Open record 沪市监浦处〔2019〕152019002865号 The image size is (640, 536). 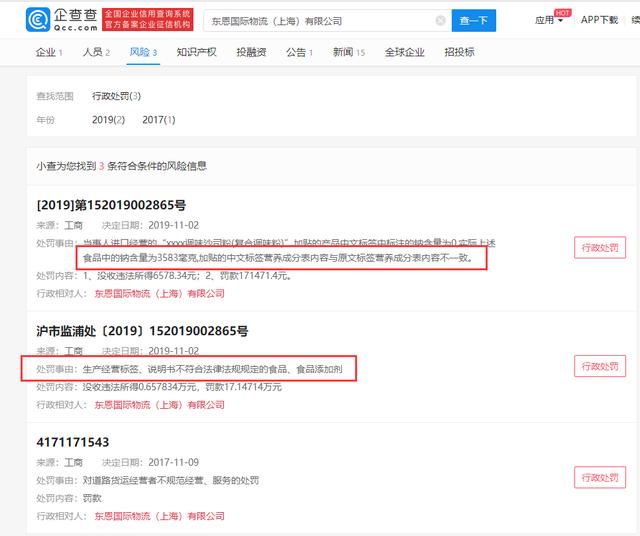(142, 331)
